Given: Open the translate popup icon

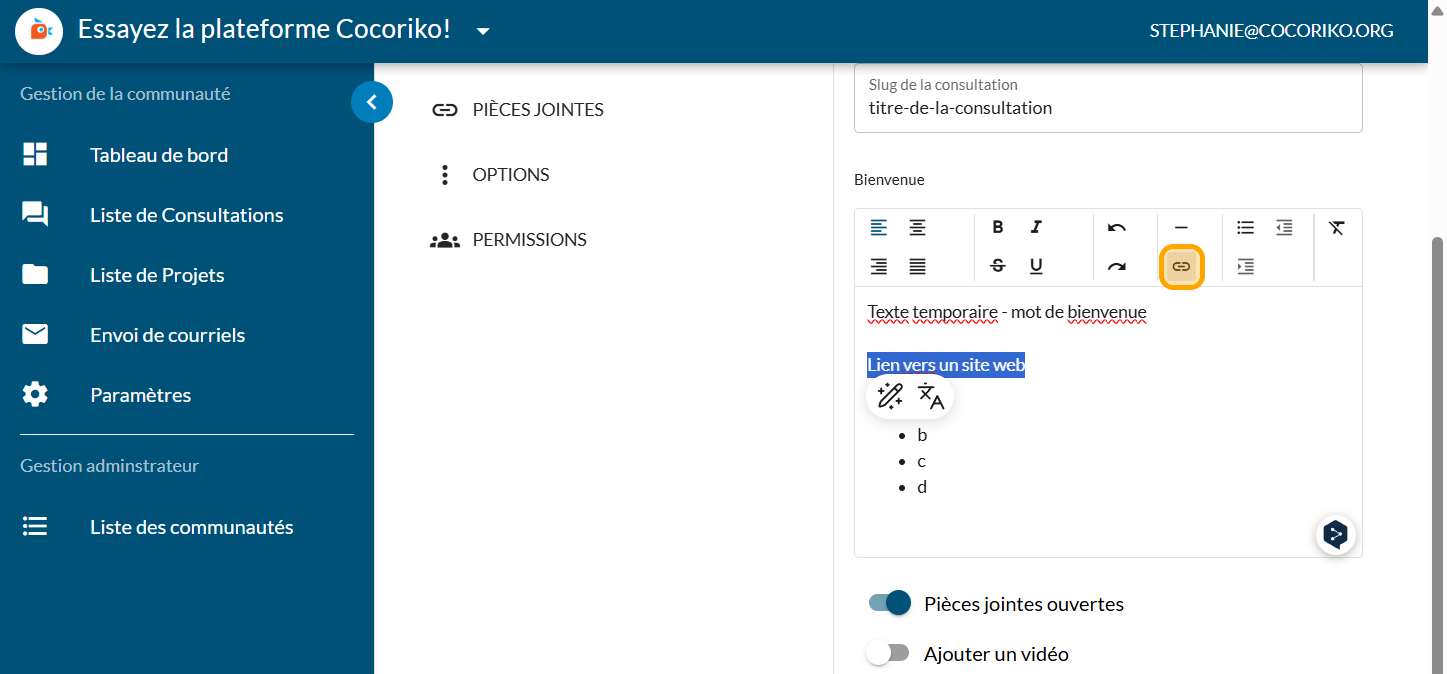Looking at the screenshot, I should point(931,397).
